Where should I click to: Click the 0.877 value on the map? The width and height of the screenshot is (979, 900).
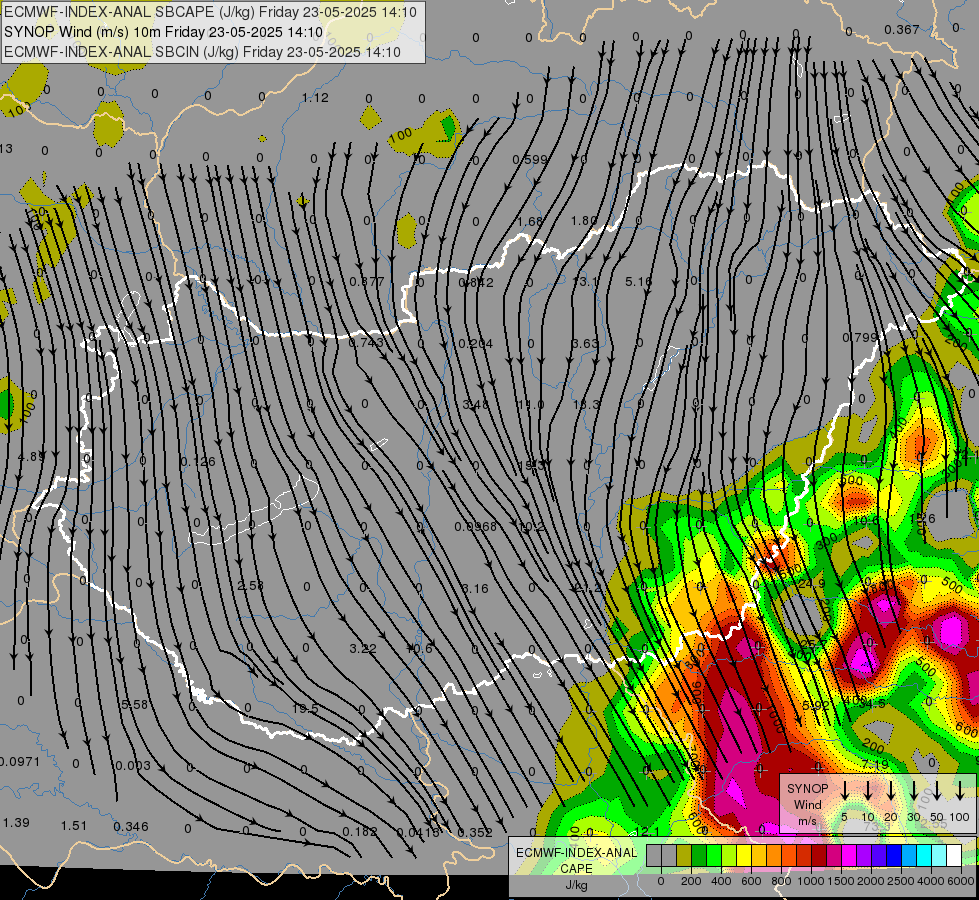(x=367, y=282)
